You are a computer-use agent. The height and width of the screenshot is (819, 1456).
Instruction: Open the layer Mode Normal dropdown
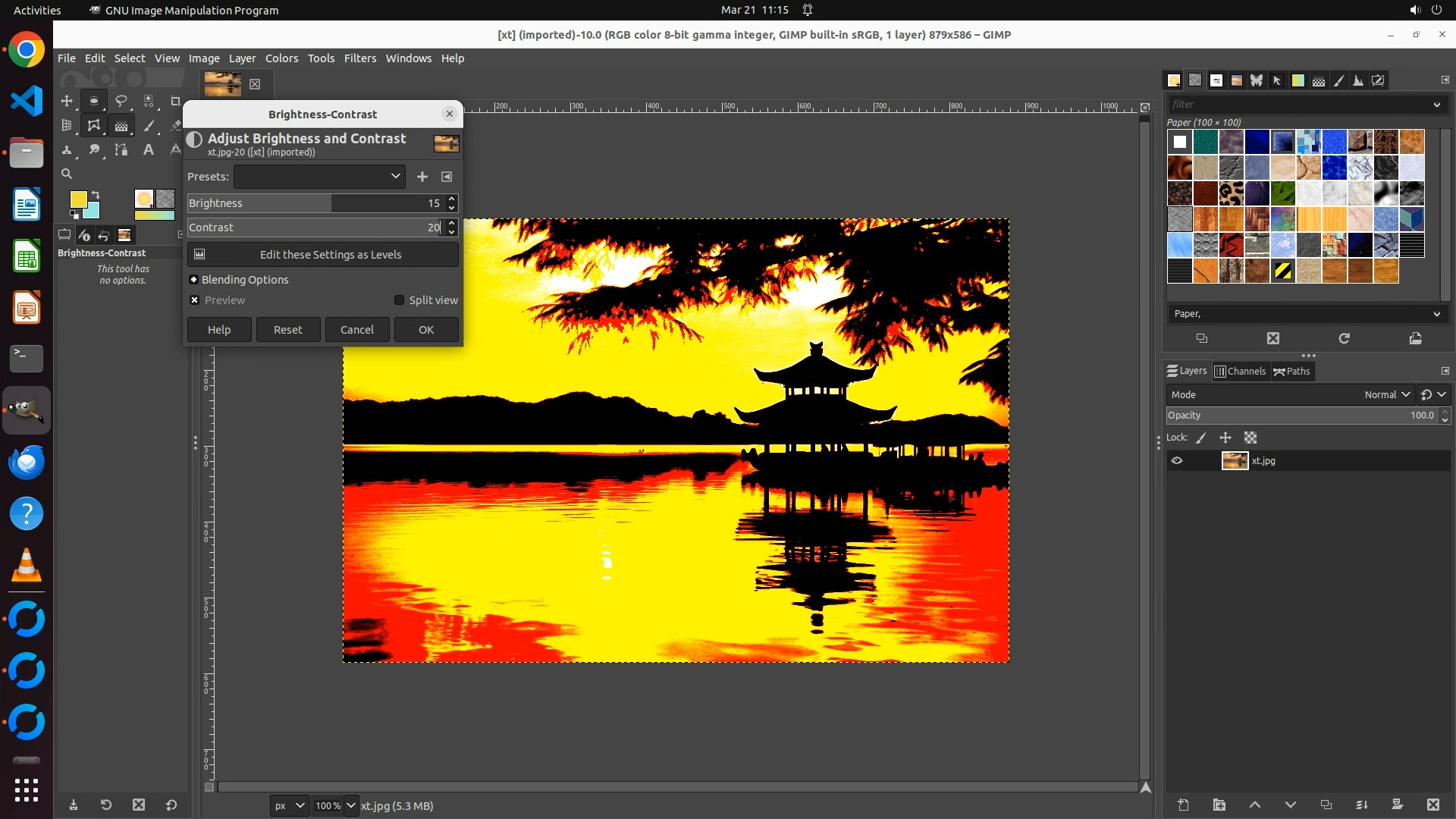[x=1386, y=394]
